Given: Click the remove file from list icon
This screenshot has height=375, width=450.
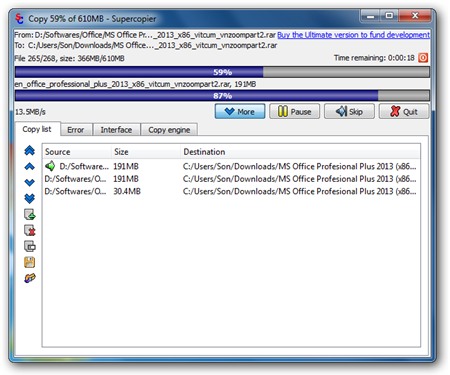Looking at the screenshot, I should click(30, 230).
